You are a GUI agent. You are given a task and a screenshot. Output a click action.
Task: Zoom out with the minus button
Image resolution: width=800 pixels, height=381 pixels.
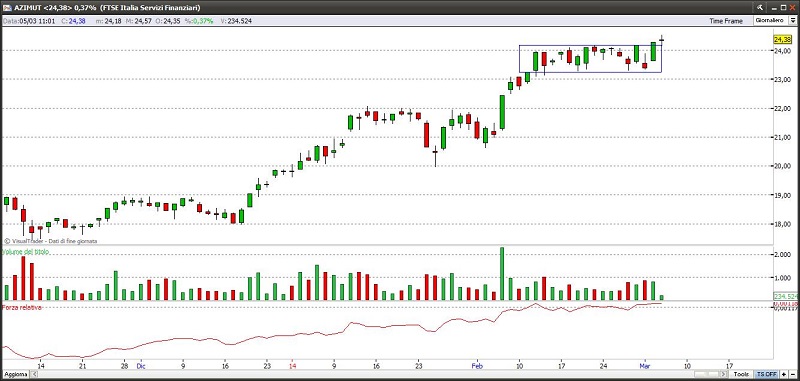point(793,374)
